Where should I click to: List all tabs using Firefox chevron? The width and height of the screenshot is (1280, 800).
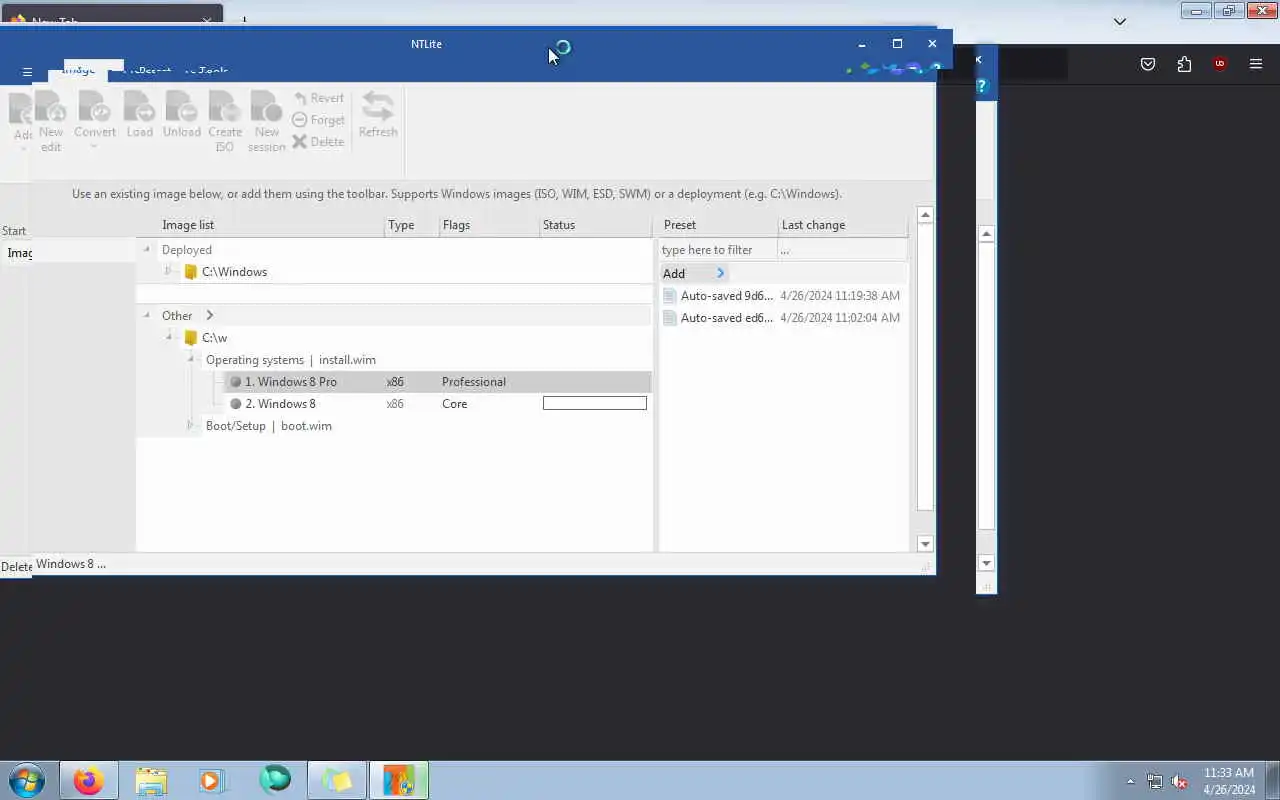[1120, 21]
